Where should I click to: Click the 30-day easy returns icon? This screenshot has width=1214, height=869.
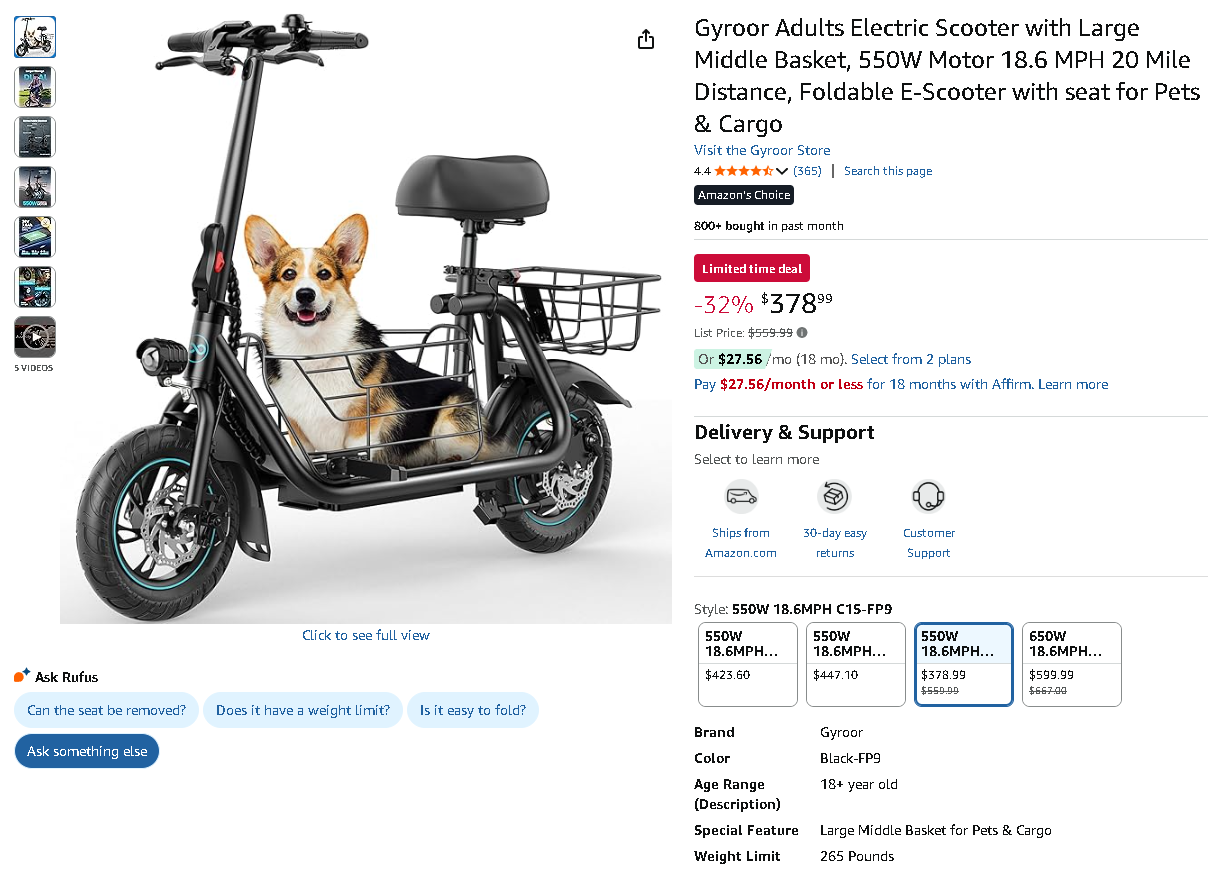point(834,496)
